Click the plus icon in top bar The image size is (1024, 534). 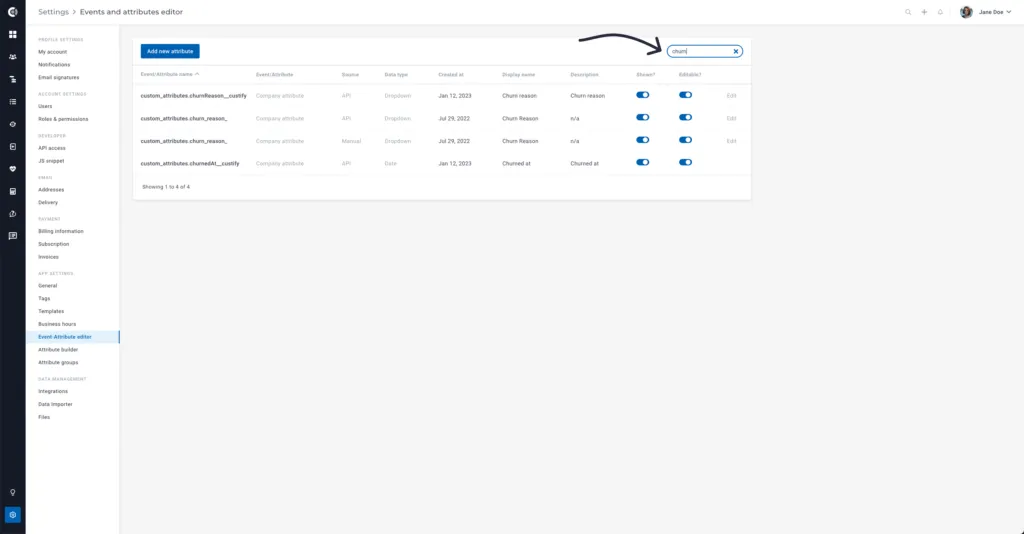pos(924,12)
